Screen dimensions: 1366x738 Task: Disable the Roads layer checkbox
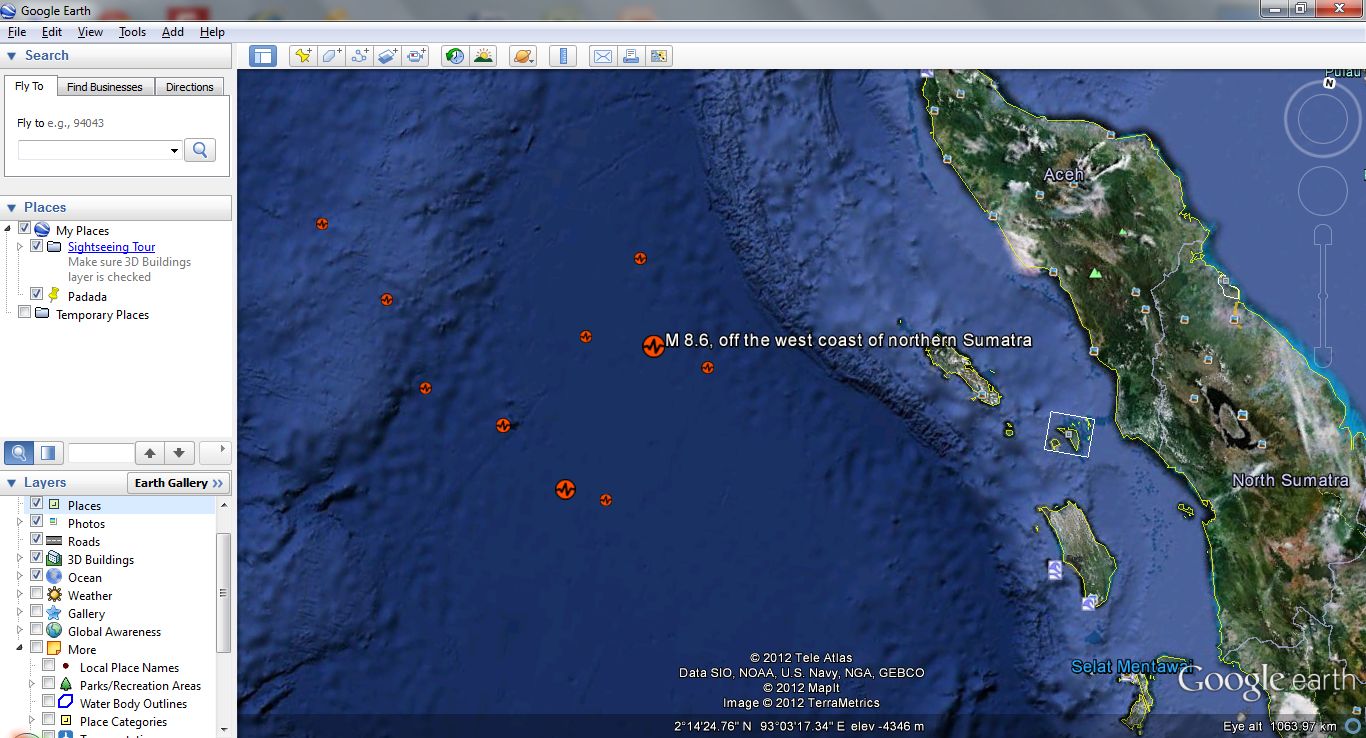click(x=37, y=540)
